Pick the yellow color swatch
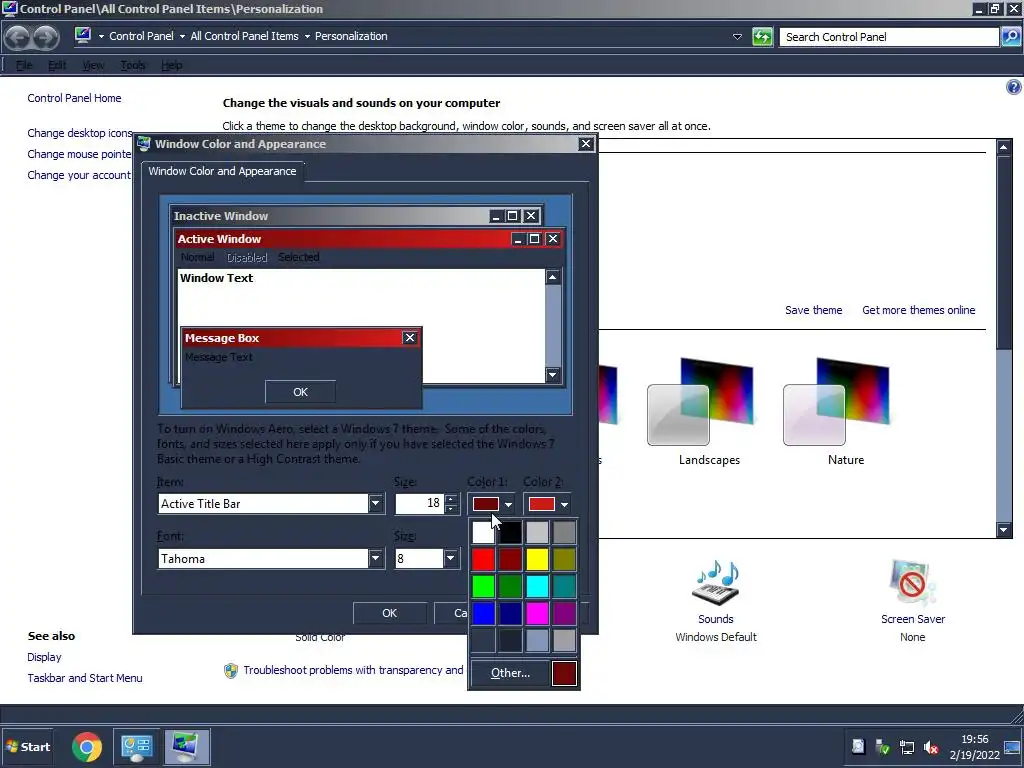 click(537, 559)
